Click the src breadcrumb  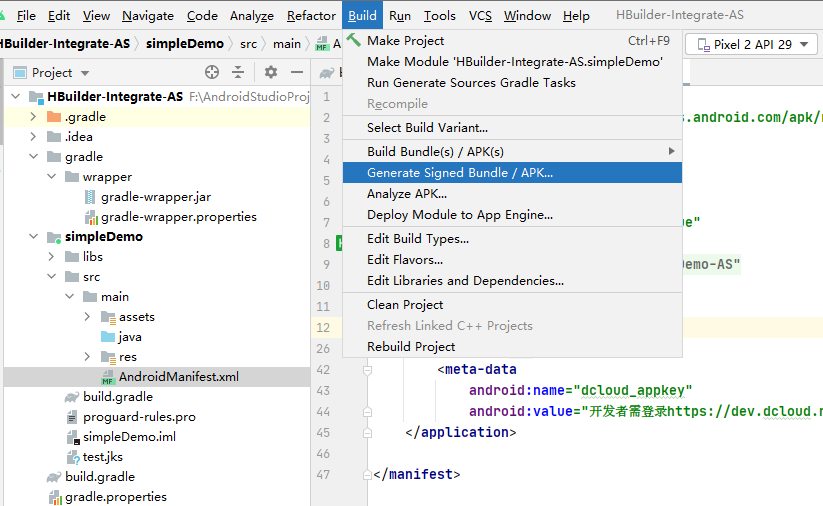(x=248, y=44)
